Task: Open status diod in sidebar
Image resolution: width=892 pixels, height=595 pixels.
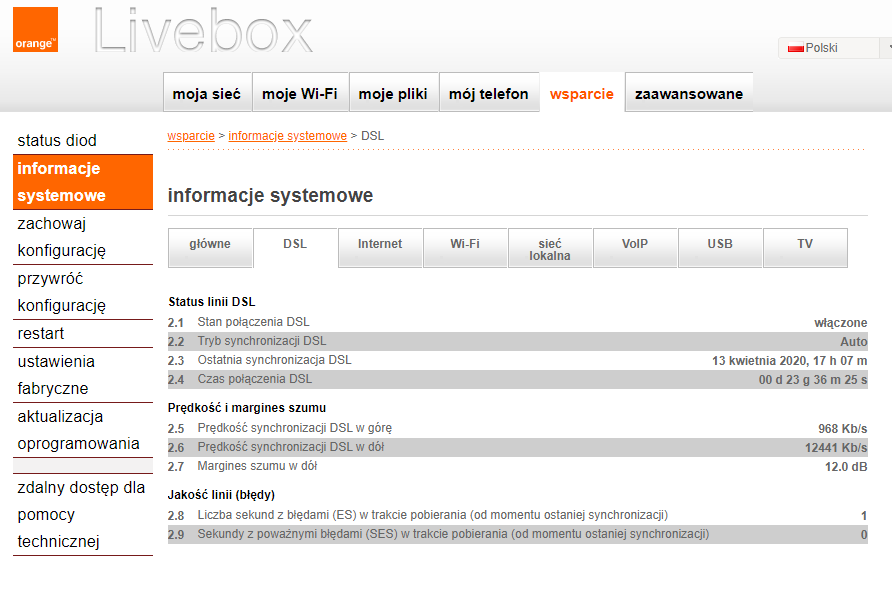Action: tap(57, 141)
